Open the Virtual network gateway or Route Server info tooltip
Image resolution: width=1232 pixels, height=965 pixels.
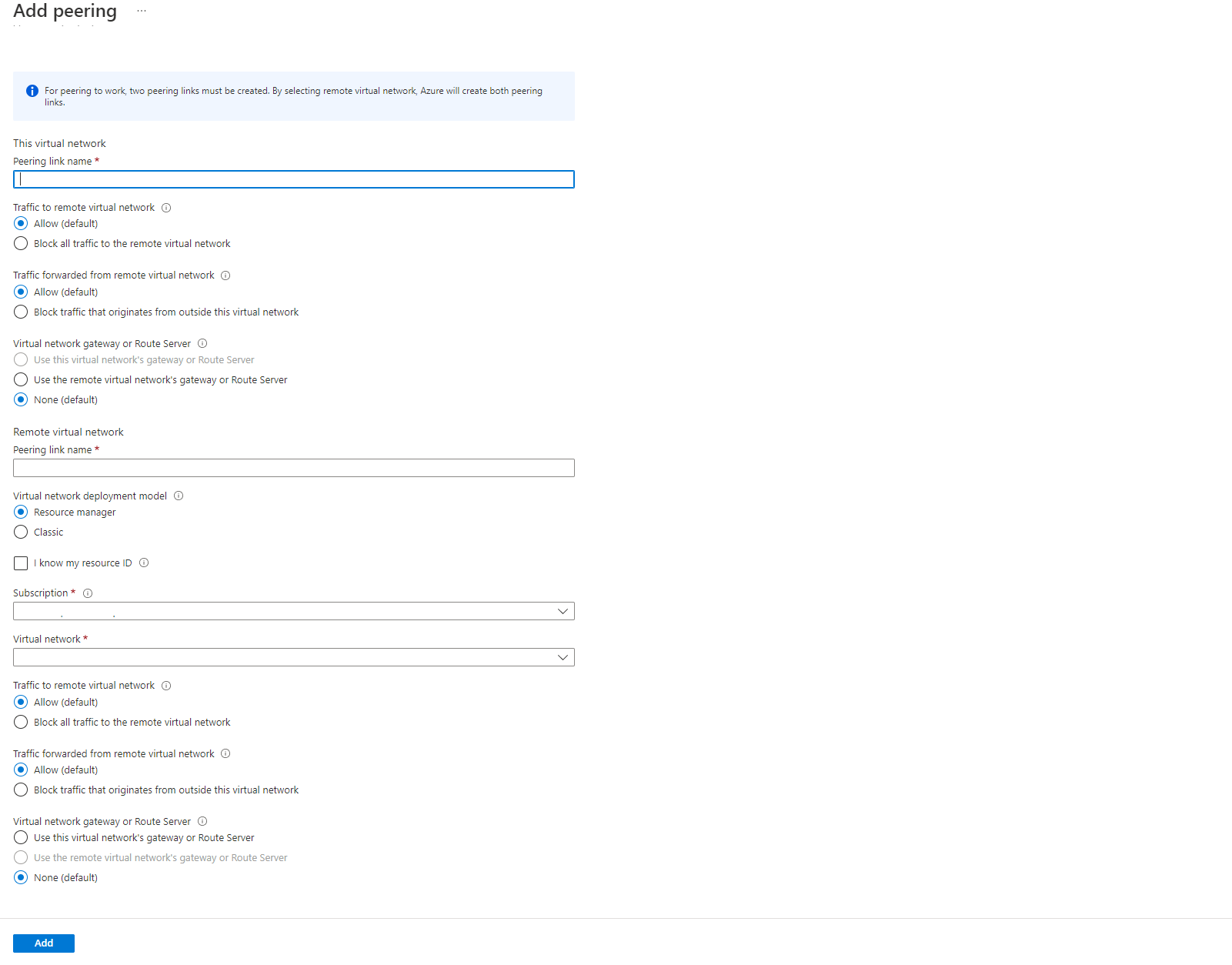click(x=202, y=343)
